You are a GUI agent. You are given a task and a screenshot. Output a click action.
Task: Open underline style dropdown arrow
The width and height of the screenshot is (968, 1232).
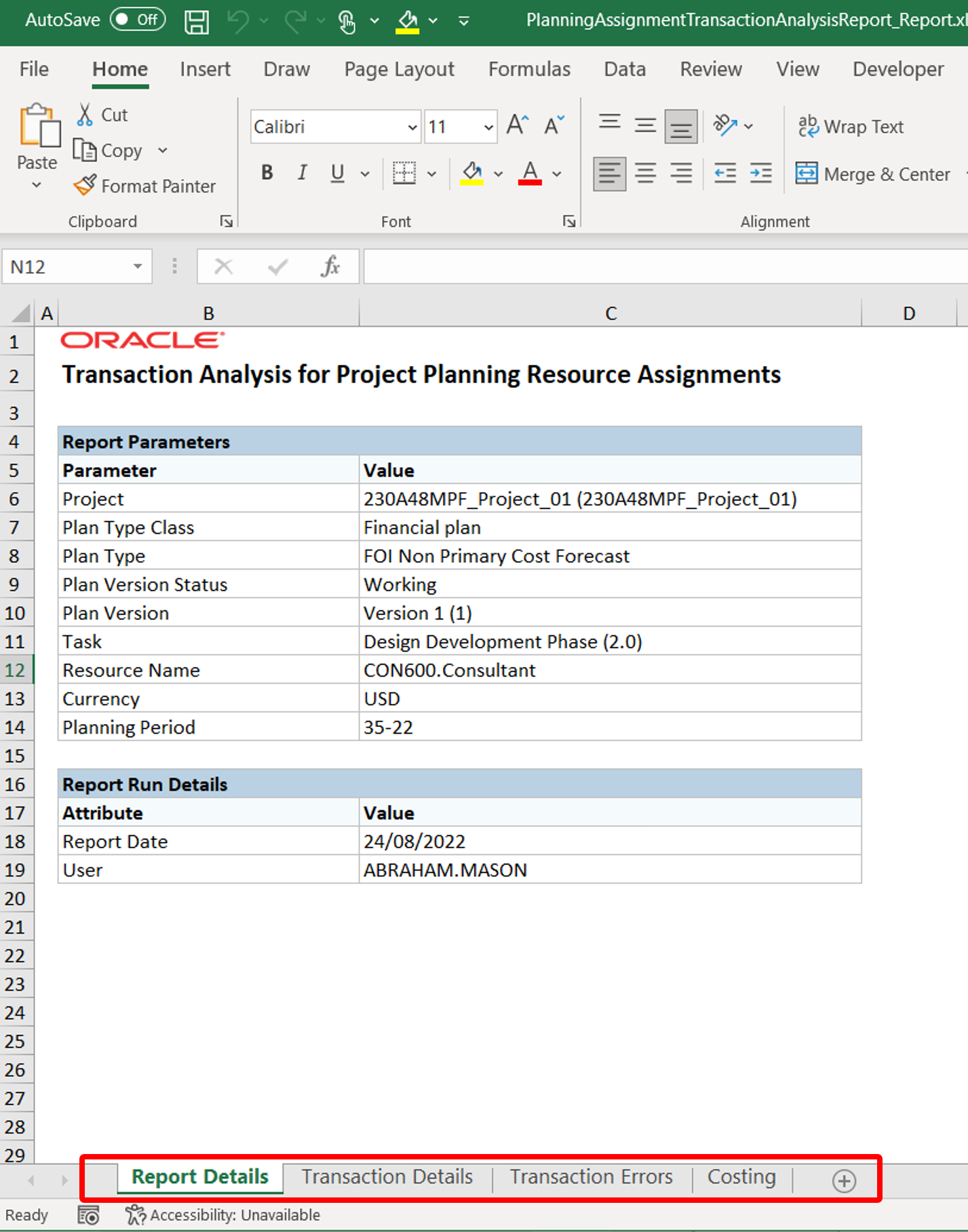pyautogui.click(x=365, y=174)
